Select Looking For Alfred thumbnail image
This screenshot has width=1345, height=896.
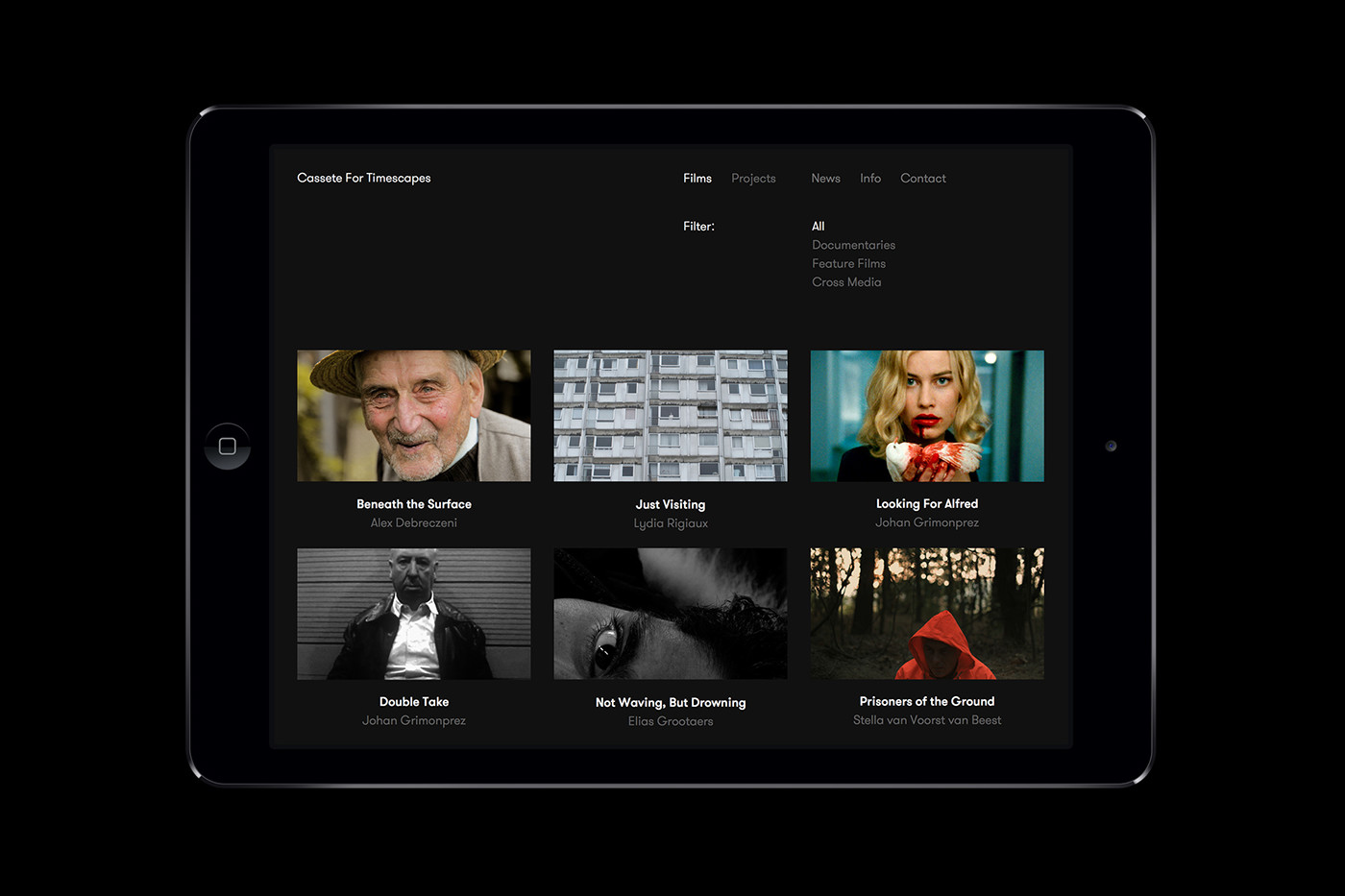tap(926, 416)
